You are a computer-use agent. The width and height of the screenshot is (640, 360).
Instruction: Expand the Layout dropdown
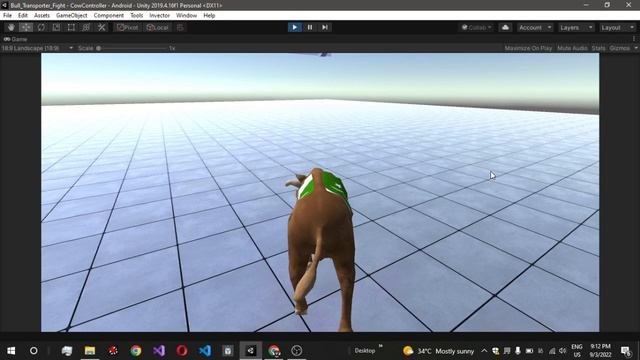(617, 27)
